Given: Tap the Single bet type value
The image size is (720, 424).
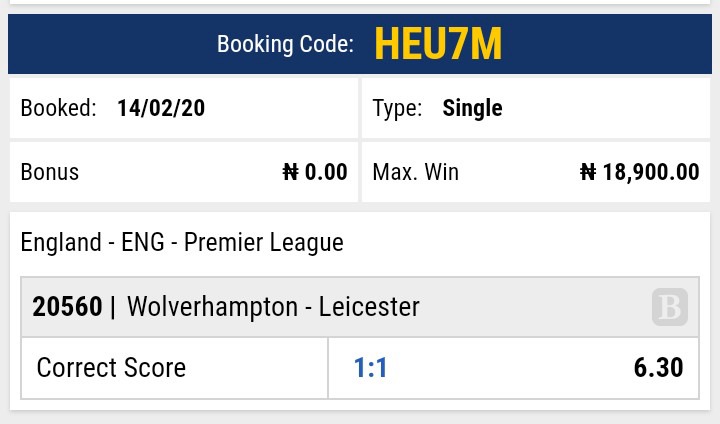Looking at the screenshot, I should click(472, 108).
